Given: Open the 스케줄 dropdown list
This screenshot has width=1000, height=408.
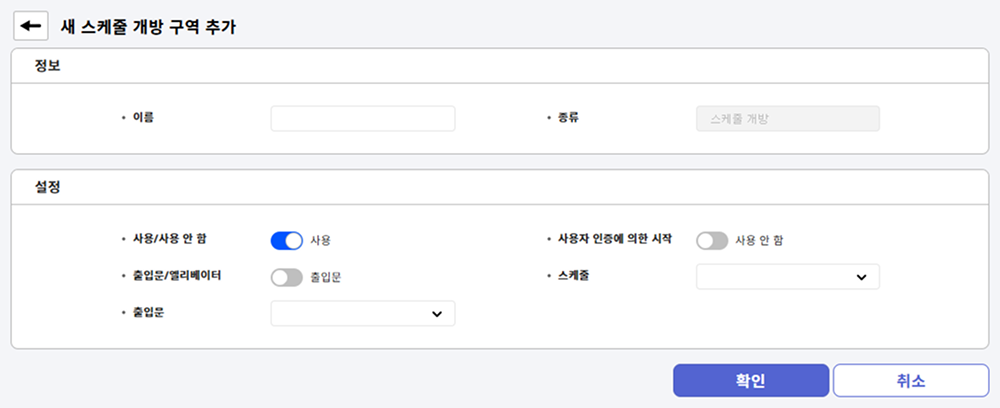Looking at the screenshot, I should pyautogui.click(x=787, y=277).
